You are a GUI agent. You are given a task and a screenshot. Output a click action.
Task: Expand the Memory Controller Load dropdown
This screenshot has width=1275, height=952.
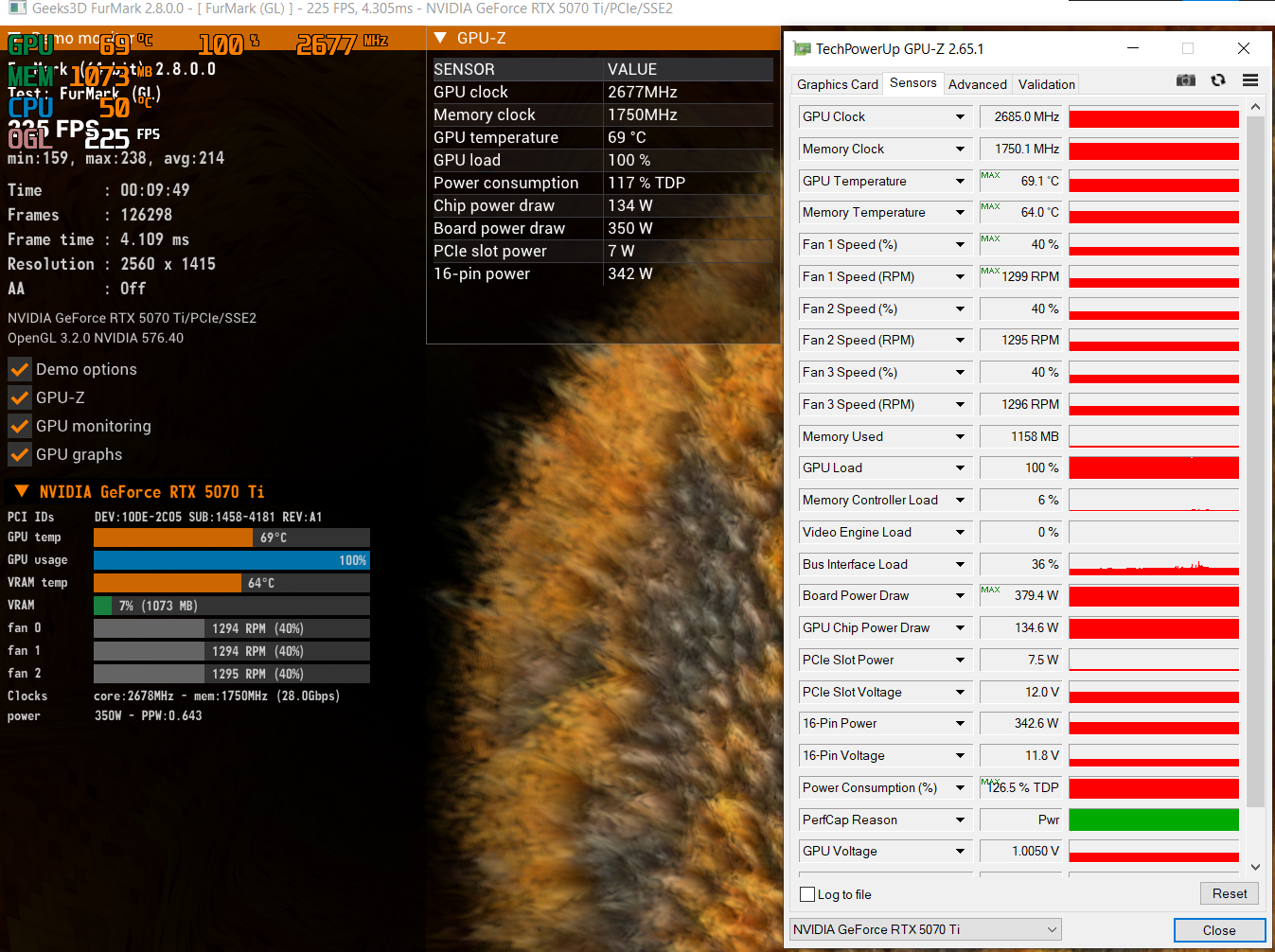point(960,500)
